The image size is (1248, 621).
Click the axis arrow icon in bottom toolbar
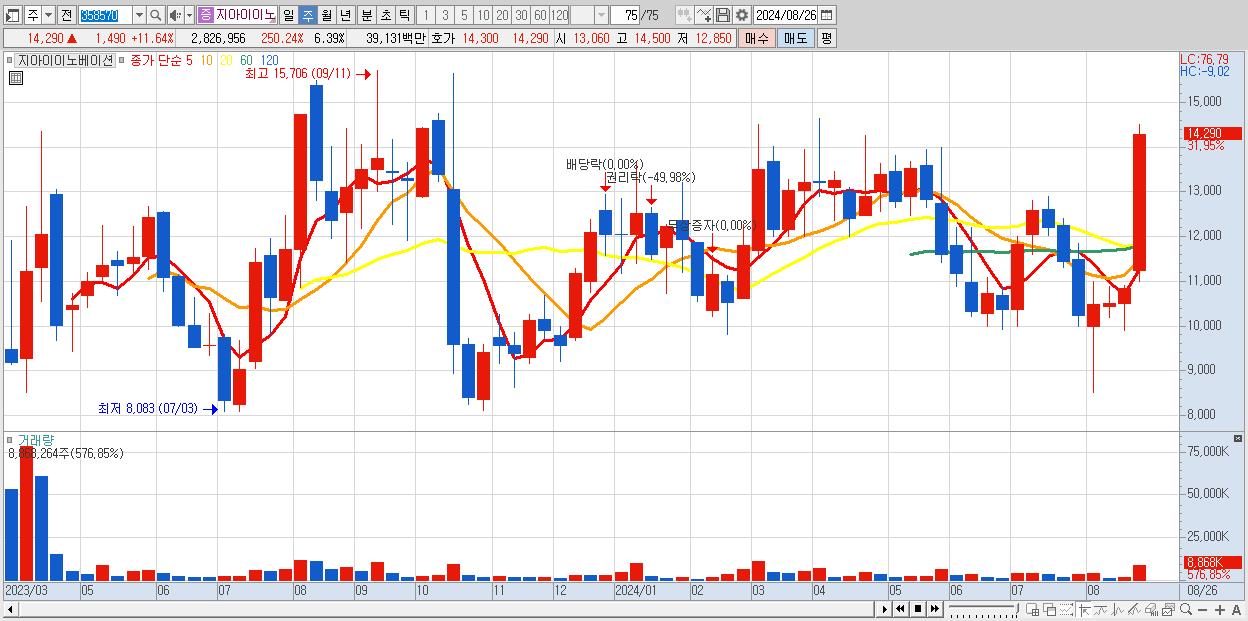pyautogui.click(x=1084, y=609)
